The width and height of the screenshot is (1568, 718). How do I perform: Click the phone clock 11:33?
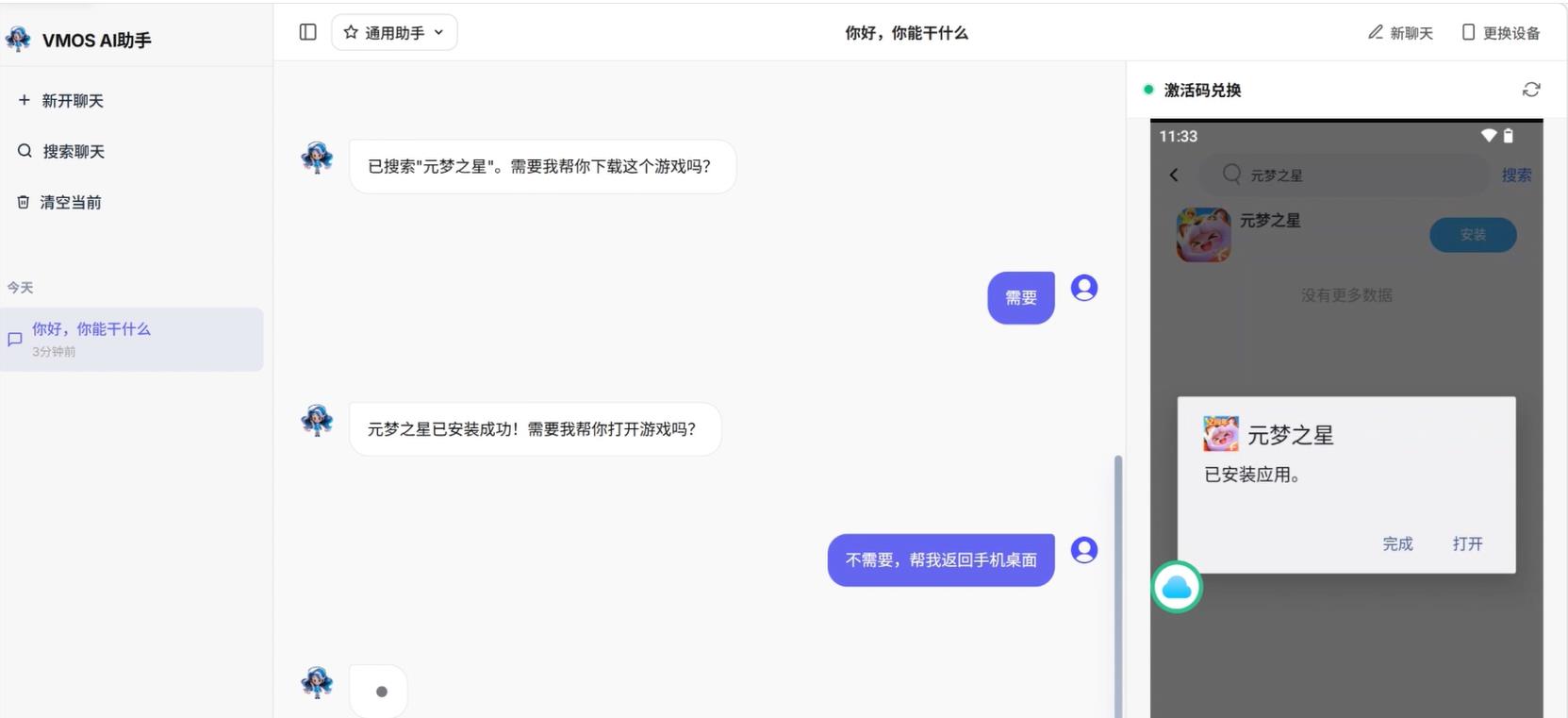click(x=1178, y=136)
